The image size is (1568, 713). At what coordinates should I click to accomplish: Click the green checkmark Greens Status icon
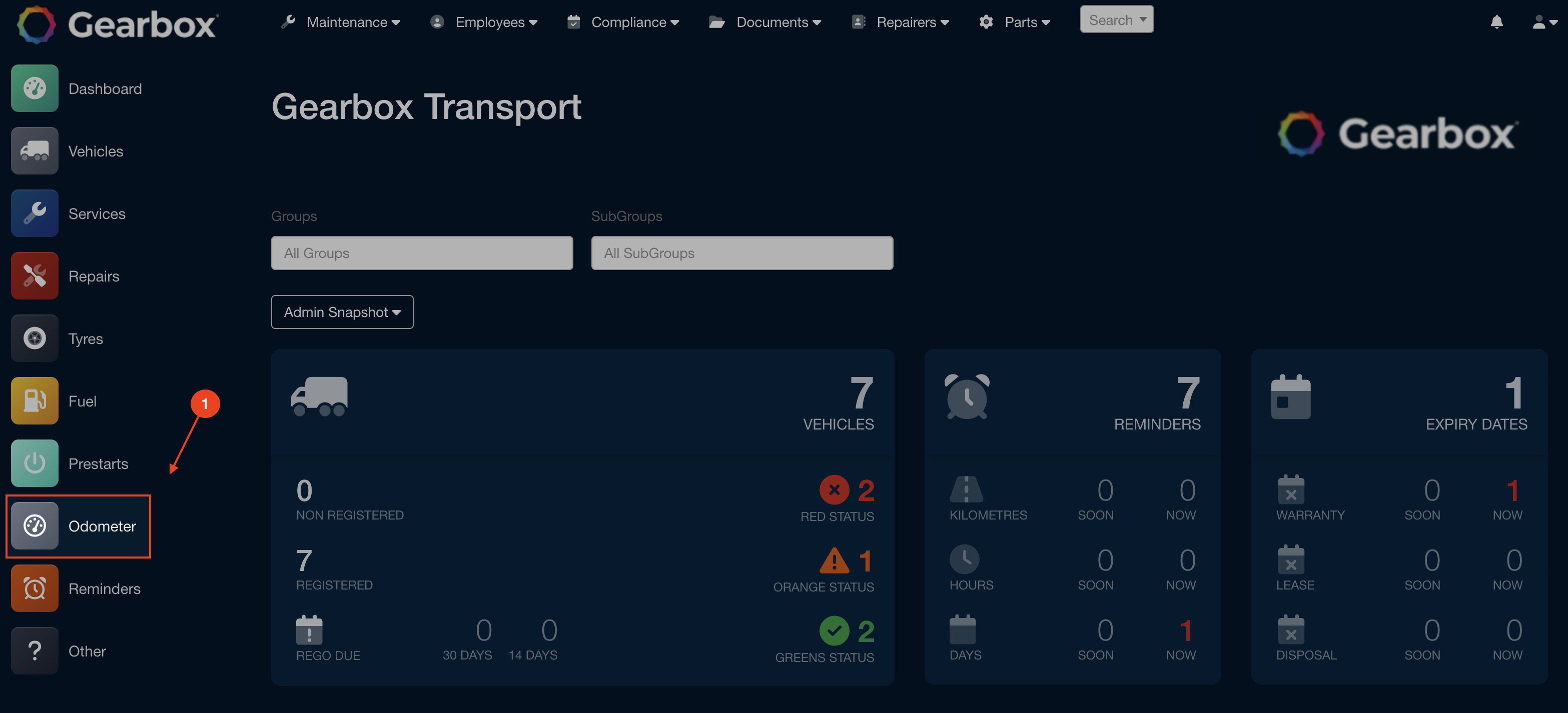click(834, 631)
